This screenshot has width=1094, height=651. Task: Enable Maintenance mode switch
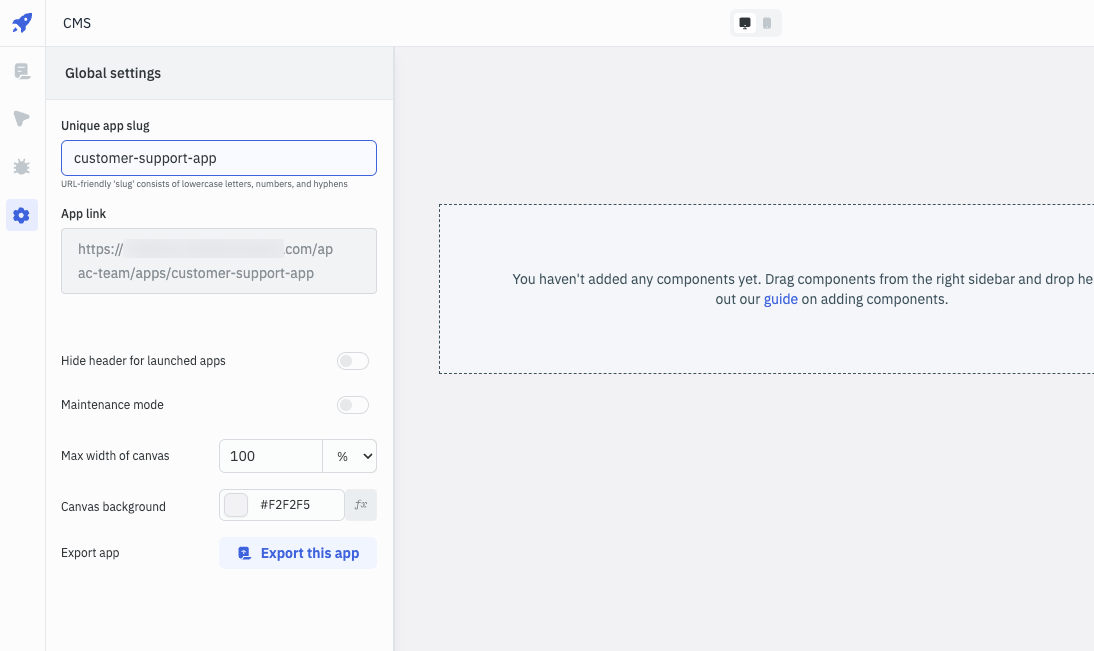click(353, 405)
